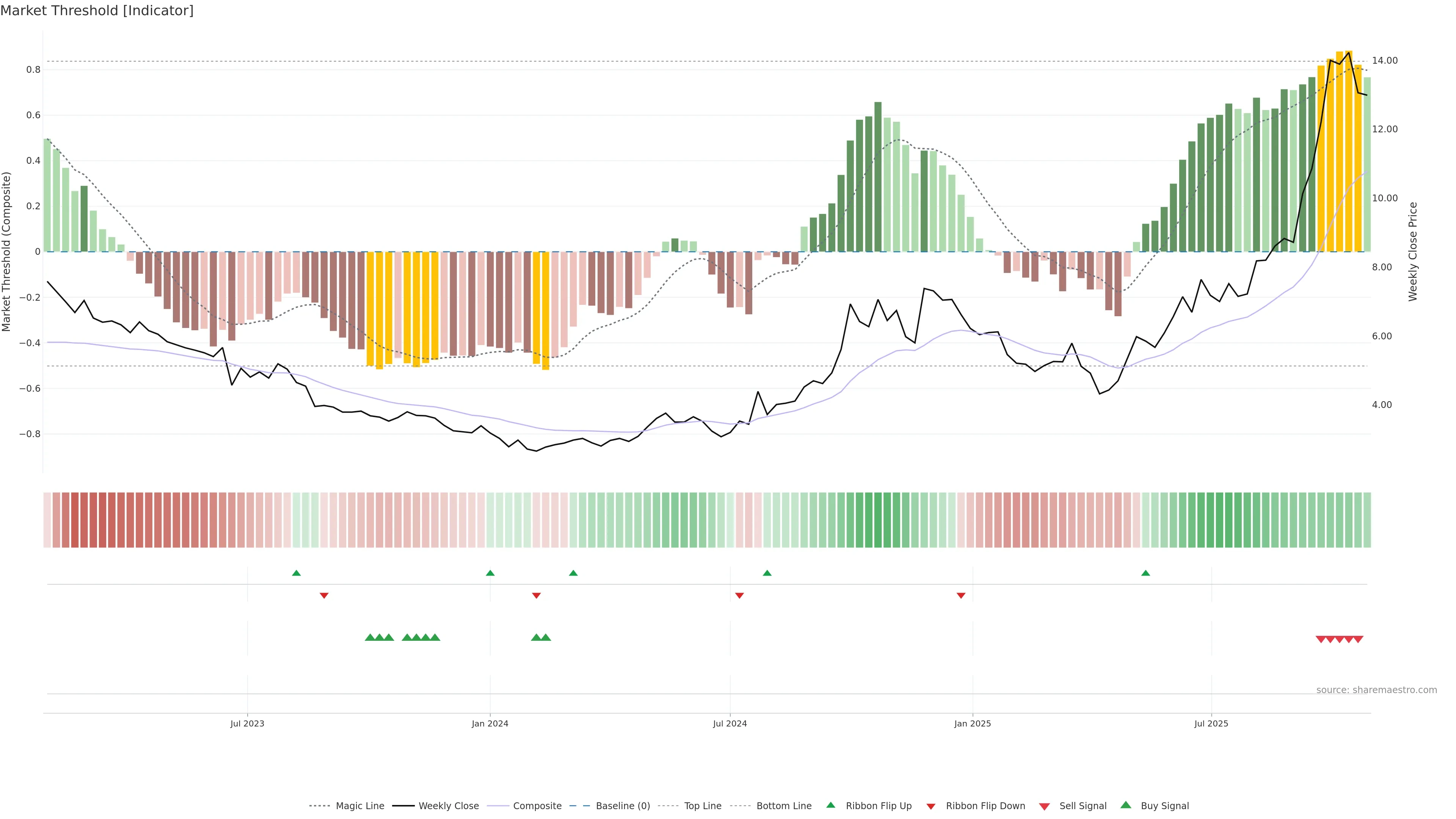Click the first ribbon strip cell at far left

(47, 519)
